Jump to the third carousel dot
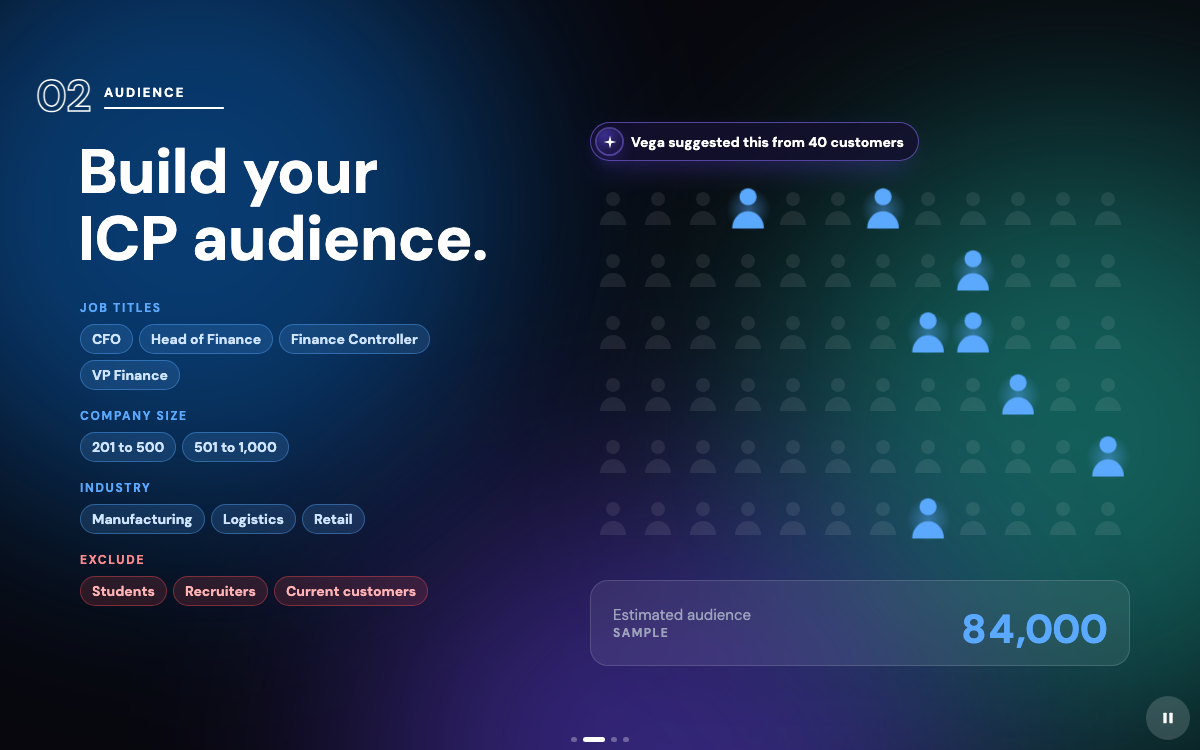The height and width of the screenshot is (750, 1200). (x=614, y=740)
